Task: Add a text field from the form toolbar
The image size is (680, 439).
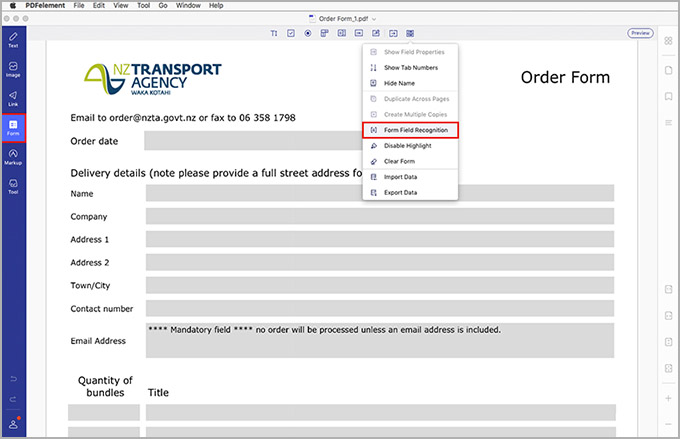Action: [x=274, y=33]
